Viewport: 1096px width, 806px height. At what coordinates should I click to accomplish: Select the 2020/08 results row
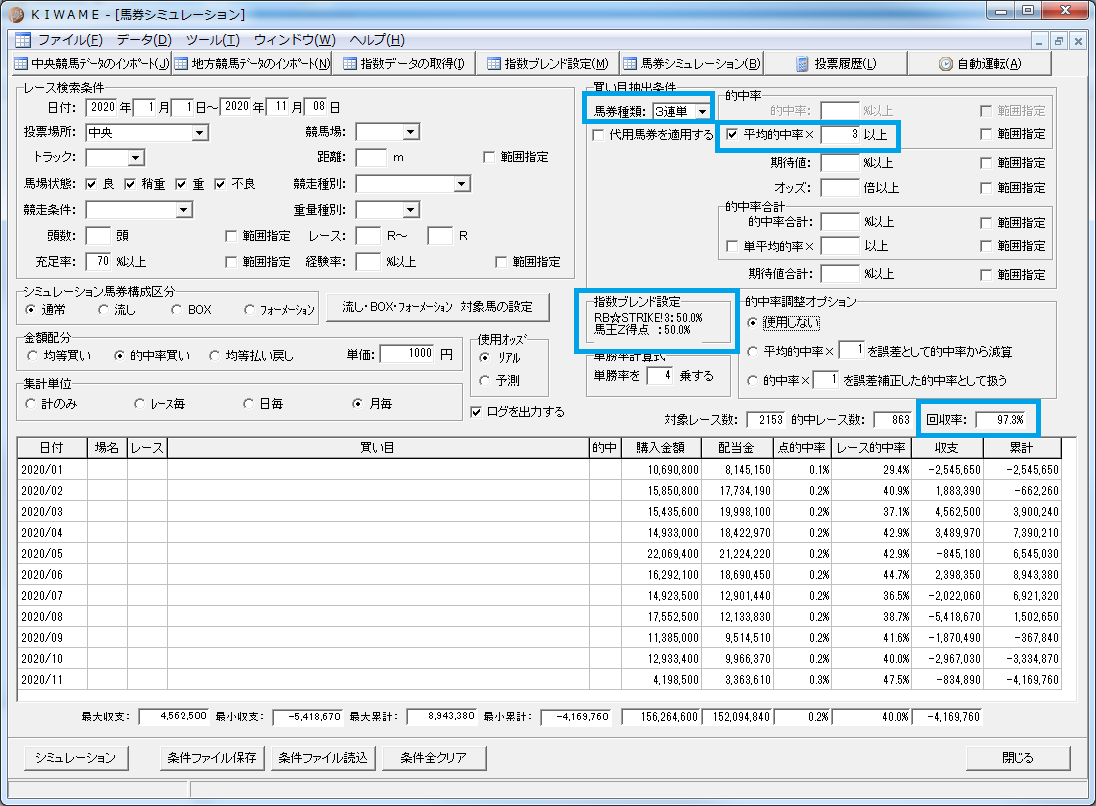[539, 617]
